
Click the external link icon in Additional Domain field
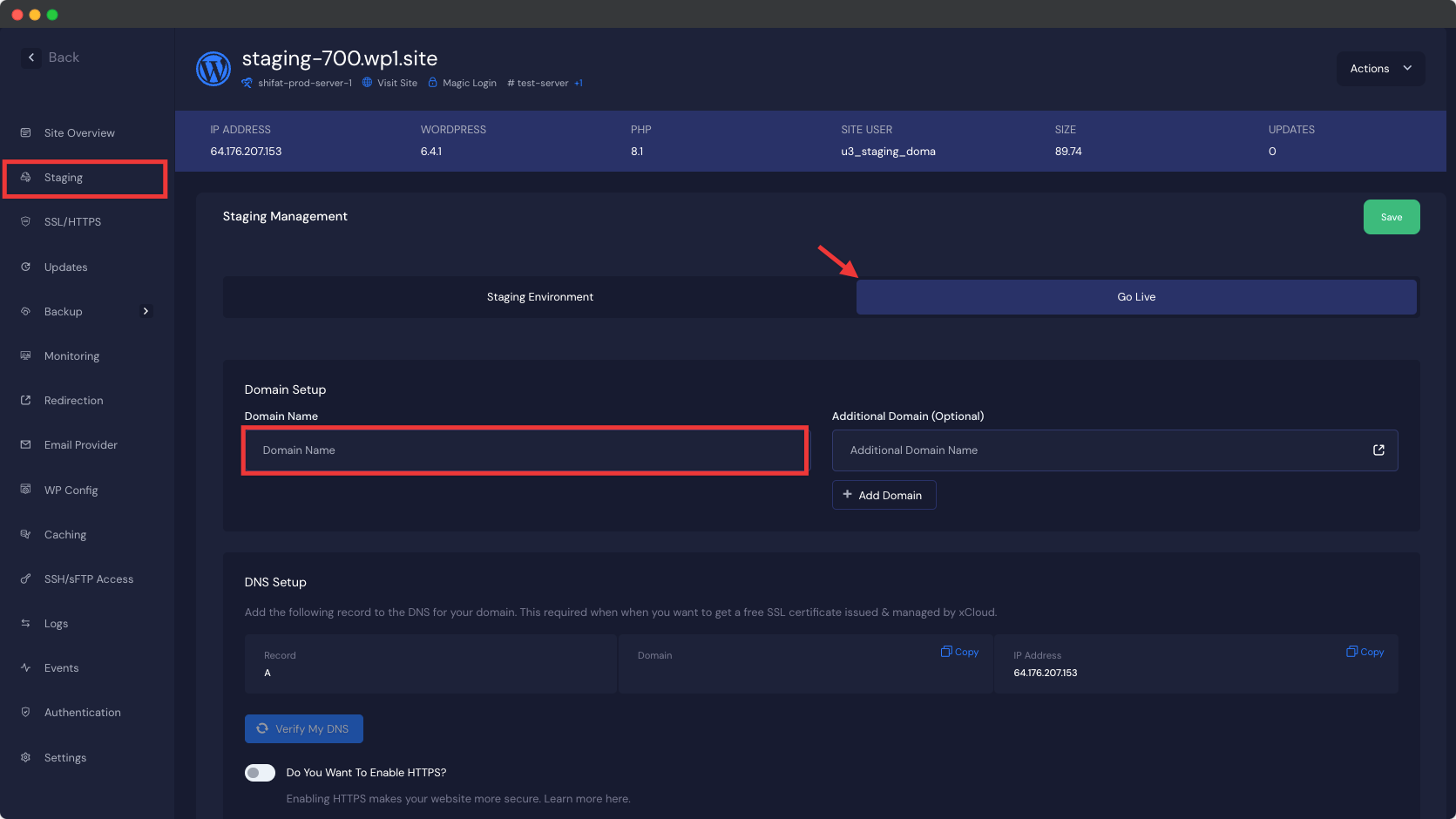pyautogui.click(x=1378, y=450)
